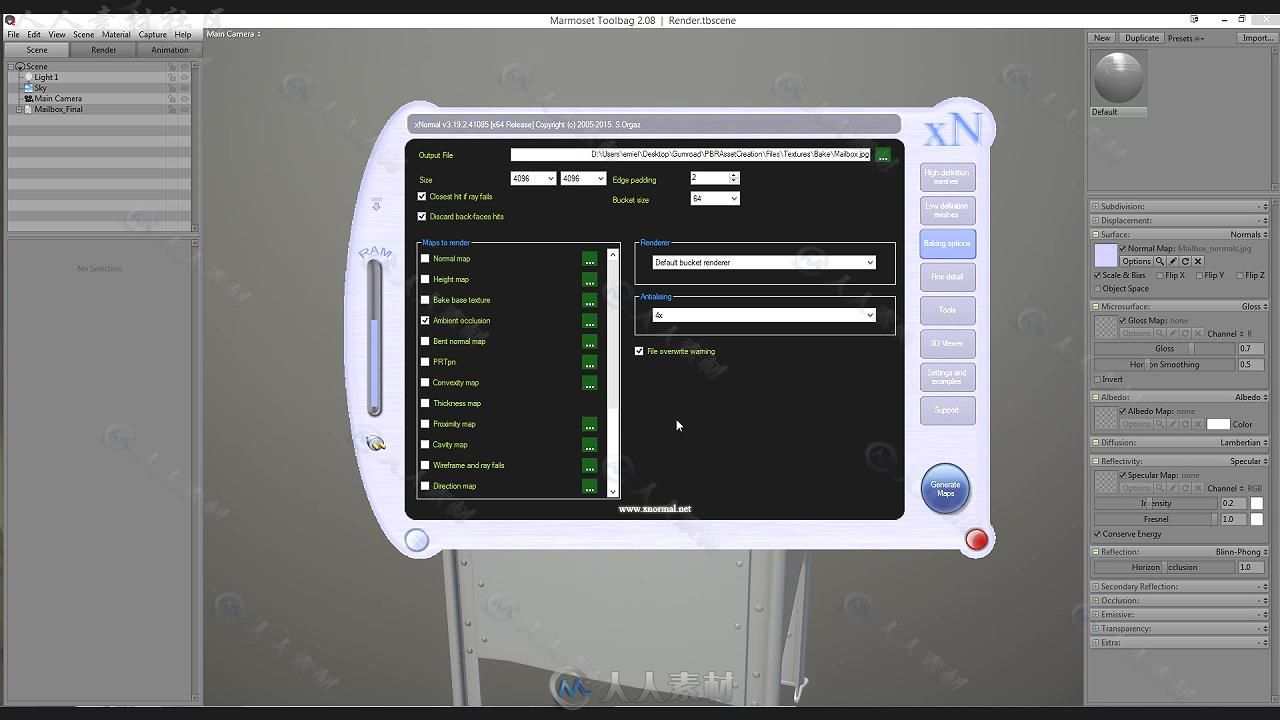Enable Height map checkbox
The width and height of the screenshot is (1280, 720).
click(x=425, y=280)
